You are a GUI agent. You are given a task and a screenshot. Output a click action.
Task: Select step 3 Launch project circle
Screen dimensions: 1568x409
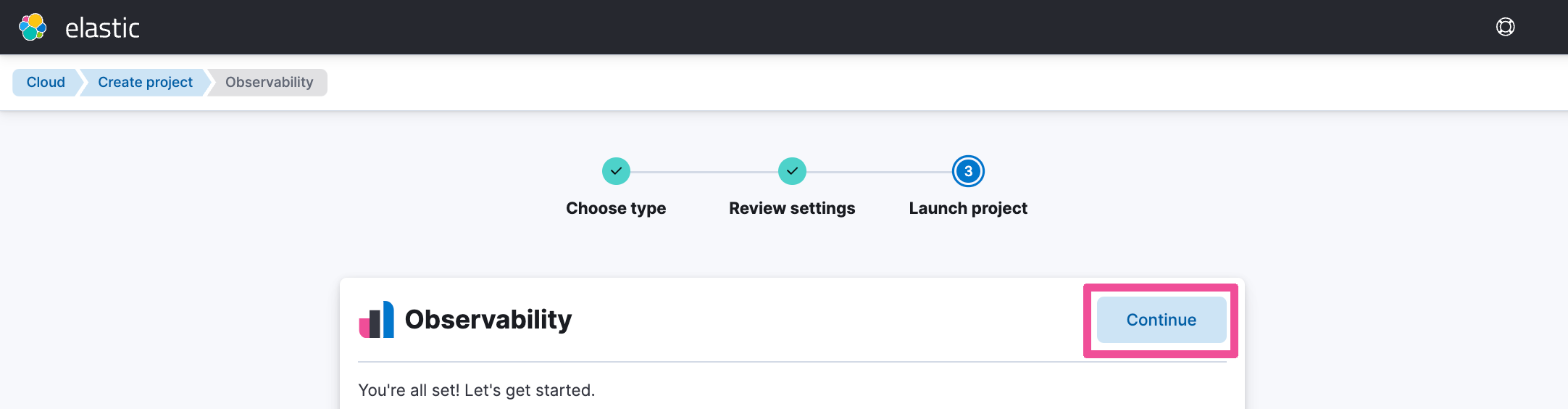(x=968, y=171)
